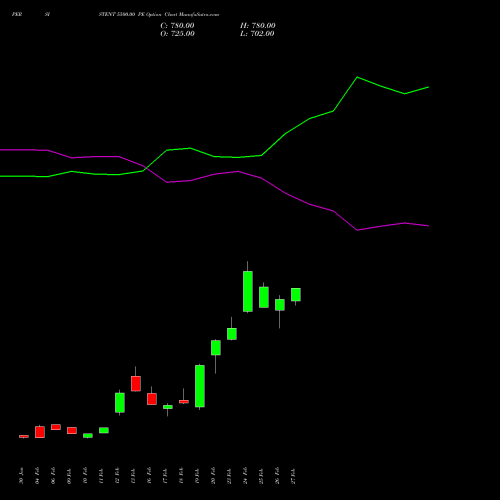Screen dimensions: 500x500
Task: Select the 04 Feb date label
Action: pyautogui.click(x=37, y=476)
